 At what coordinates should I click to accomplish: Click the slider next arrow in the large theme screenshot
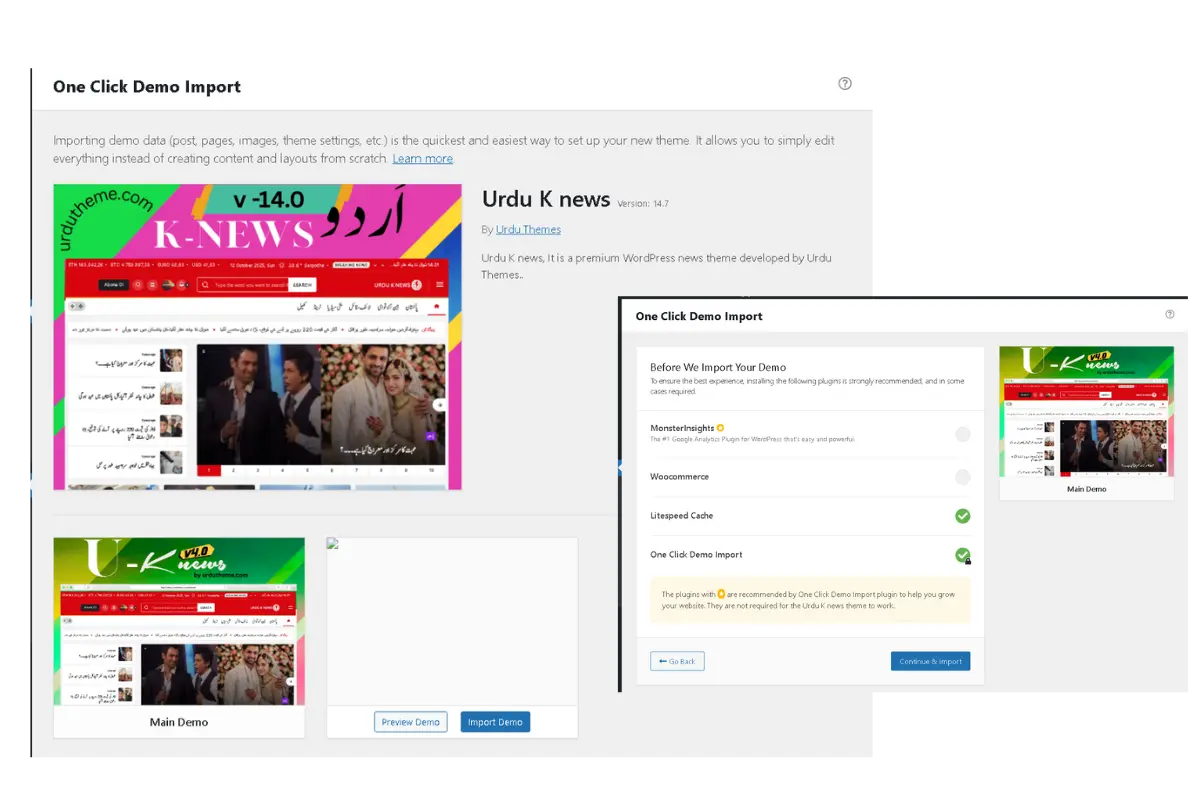coord(439,405)
